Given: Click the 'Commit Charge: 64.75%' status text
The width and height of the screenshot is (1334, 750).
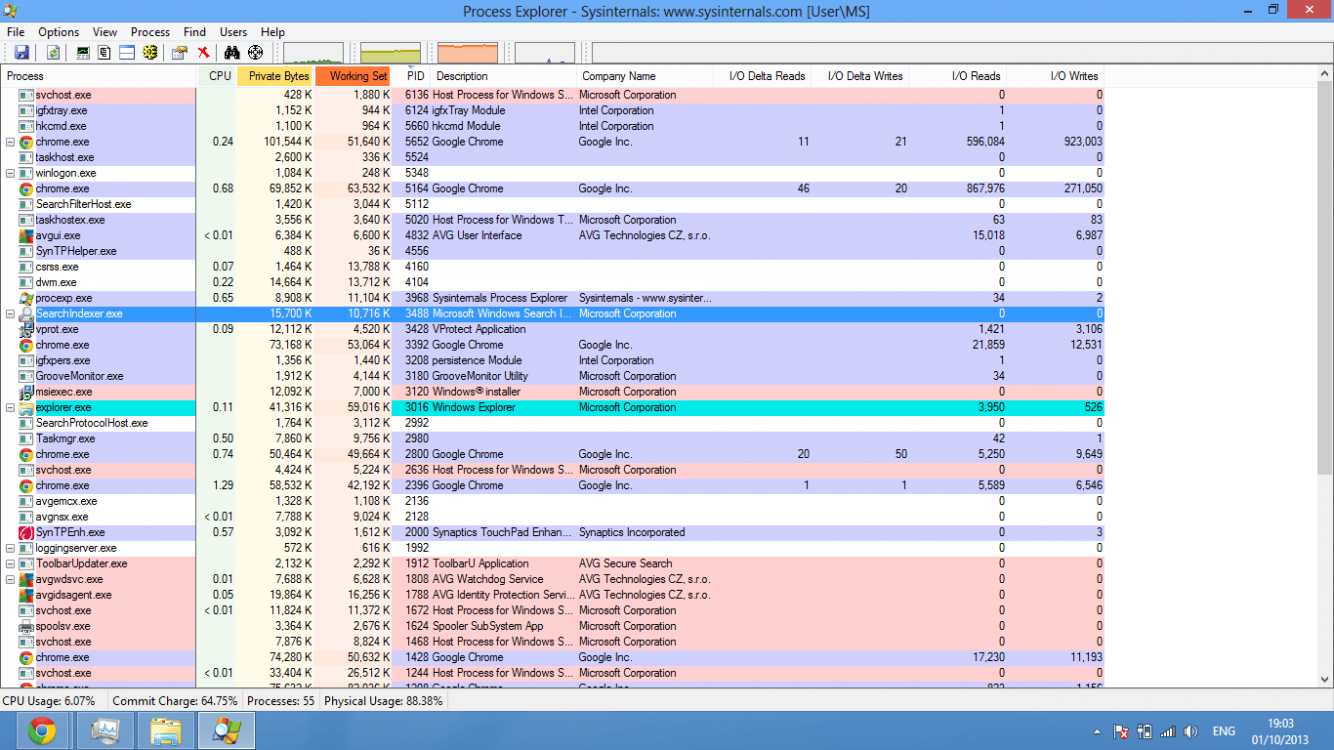Looking at the screenshot, I should [177, 701].
